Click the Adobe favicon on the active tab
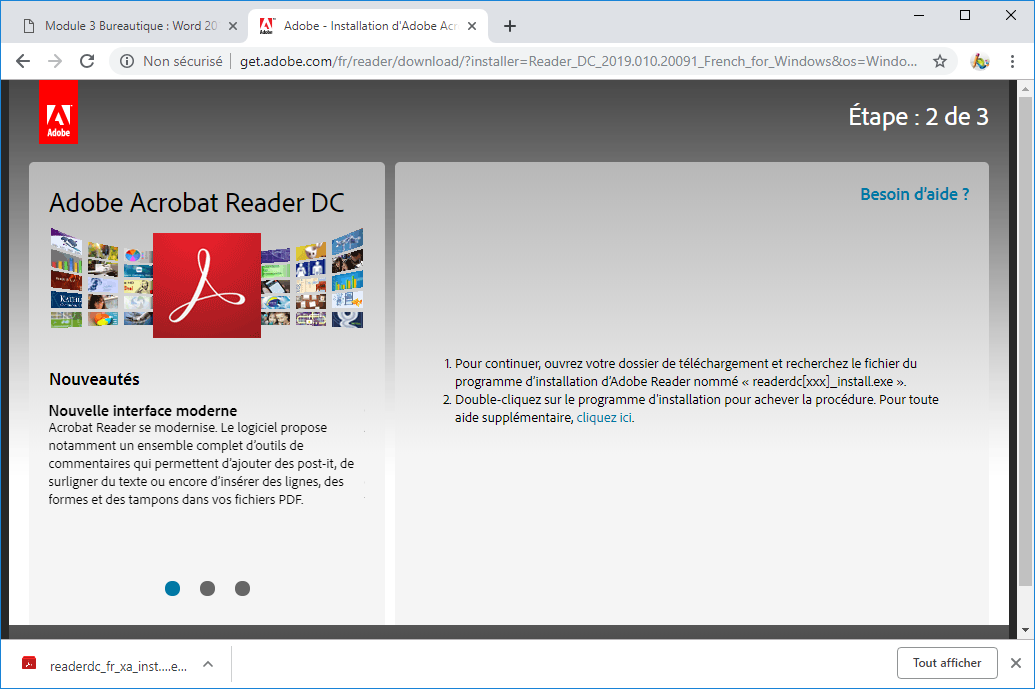 tap(267, 26)
